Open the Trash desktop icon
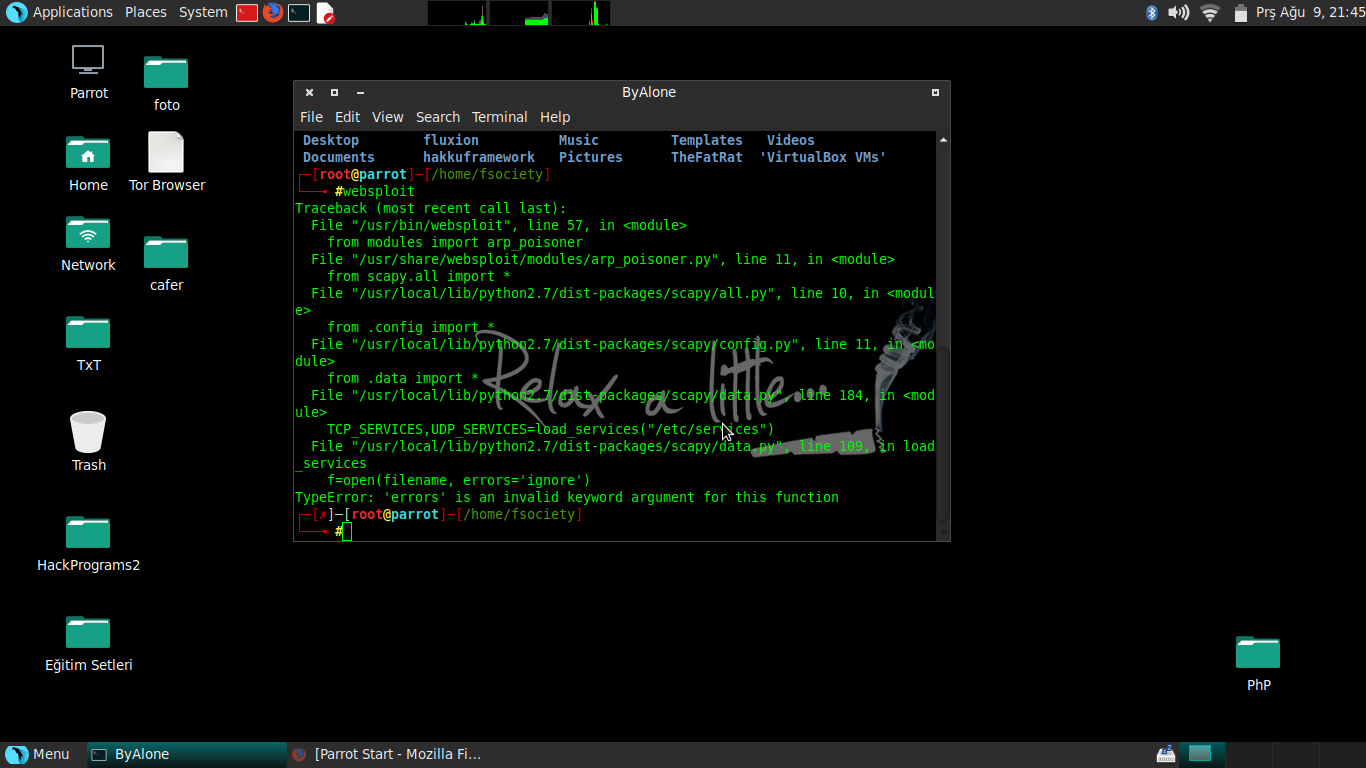Screen dimensions: 1366x768 88,442
